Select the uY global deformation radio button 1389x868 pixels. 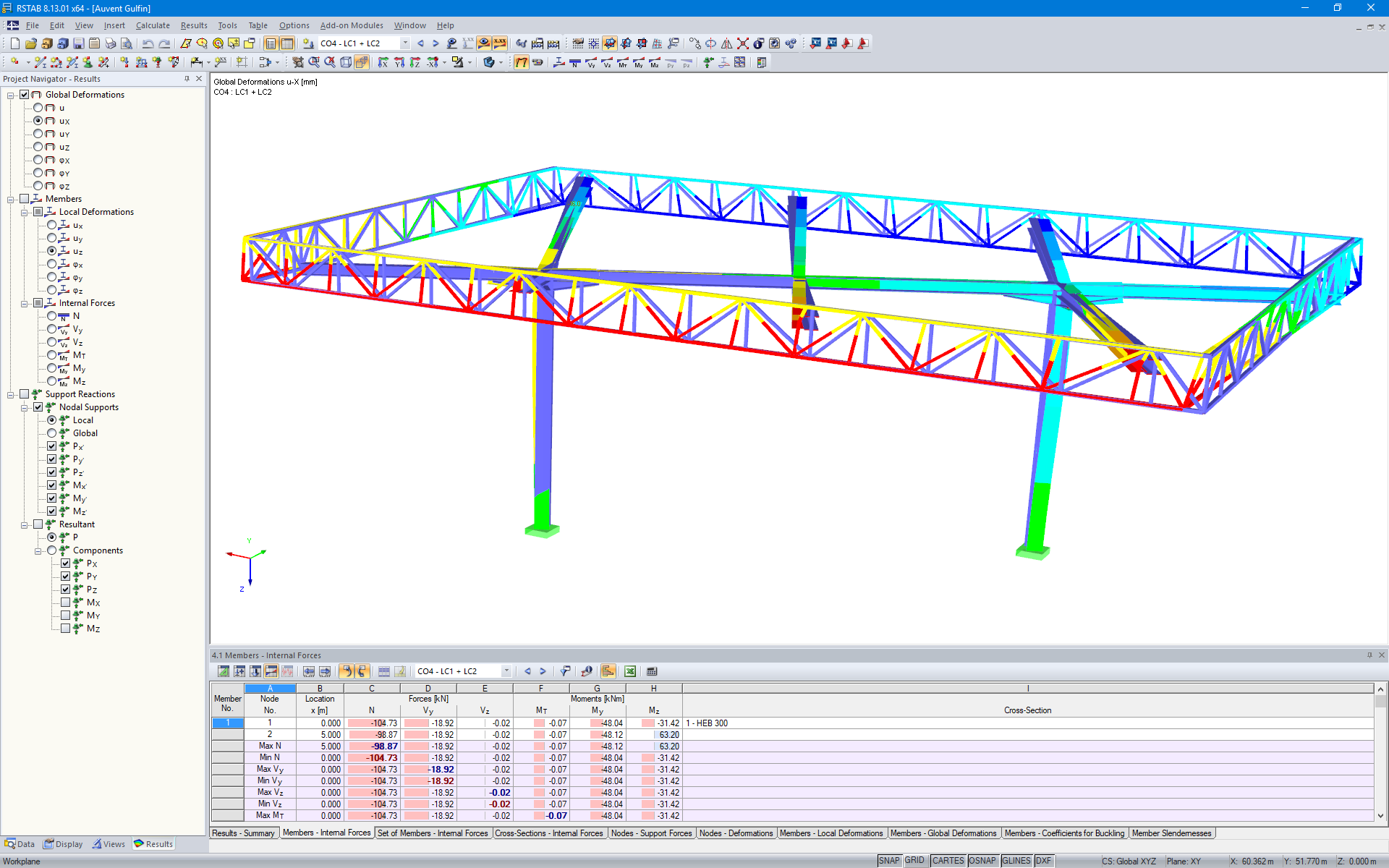pyautogui.click(x=38, y=134)
